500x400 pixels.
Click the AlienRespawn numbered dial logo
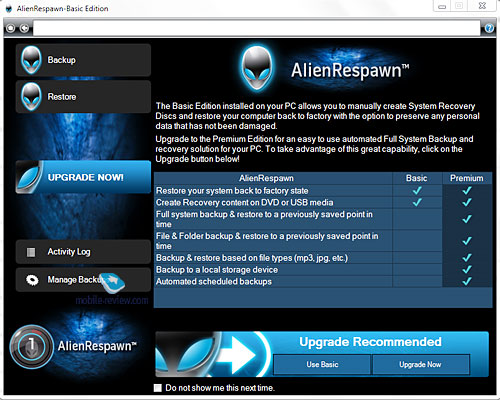click(32, 346)
